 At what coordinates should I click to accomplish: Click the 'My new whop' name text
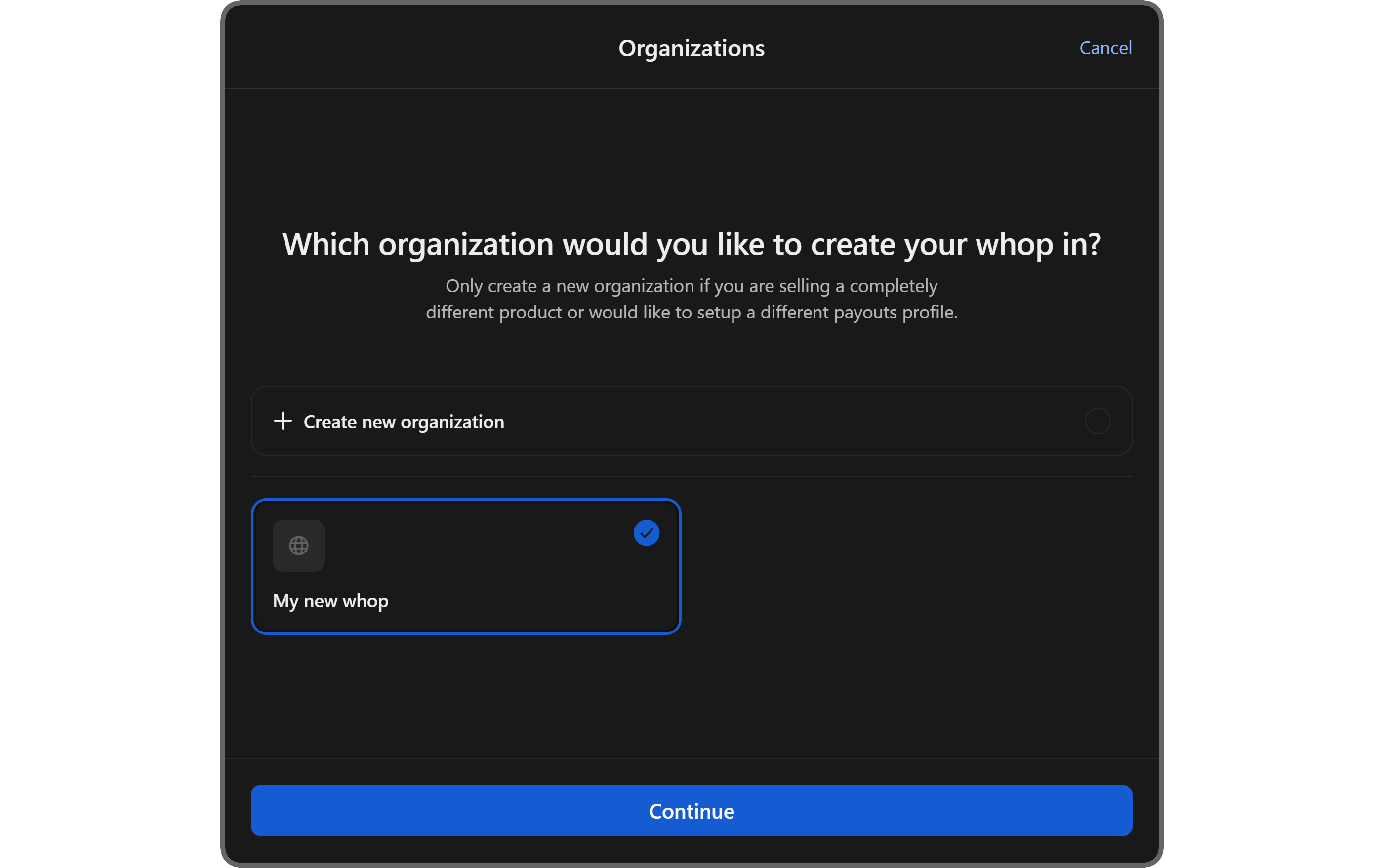pos(330,601)
